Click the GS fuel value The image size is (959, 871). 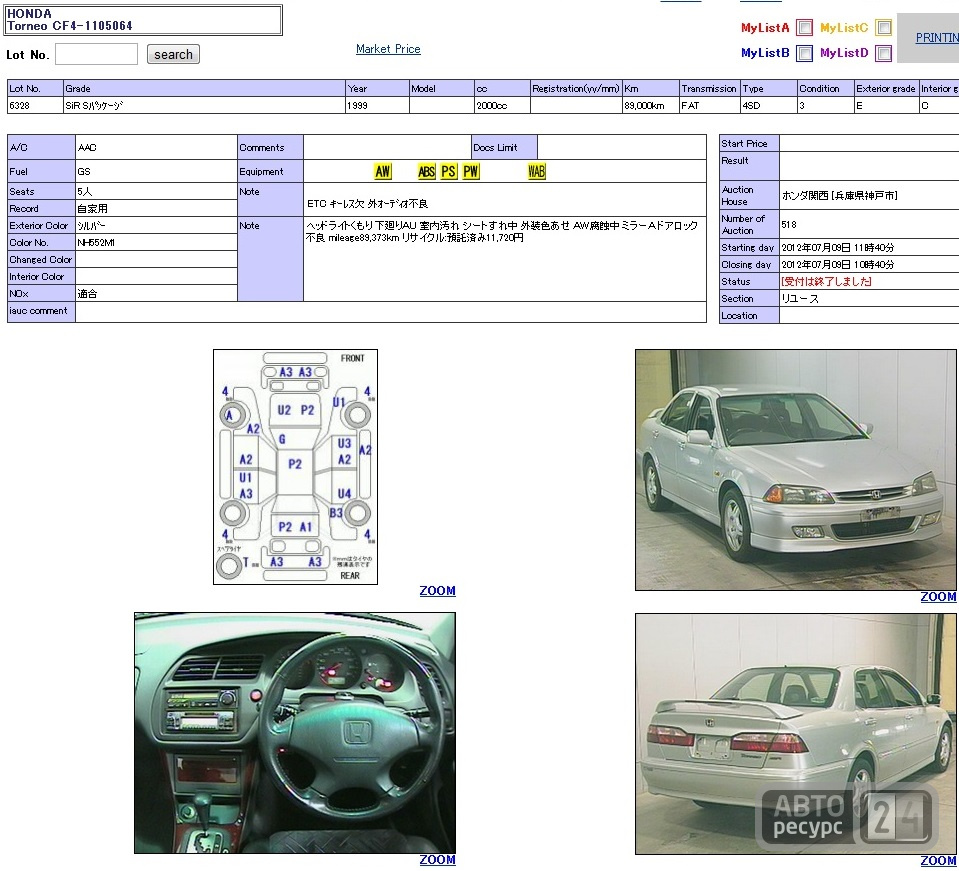coord(84,172)
